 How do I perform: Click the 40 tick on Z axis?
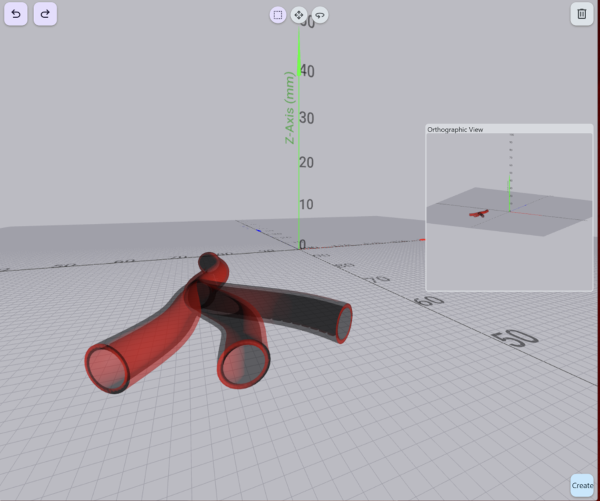point(307,72)
